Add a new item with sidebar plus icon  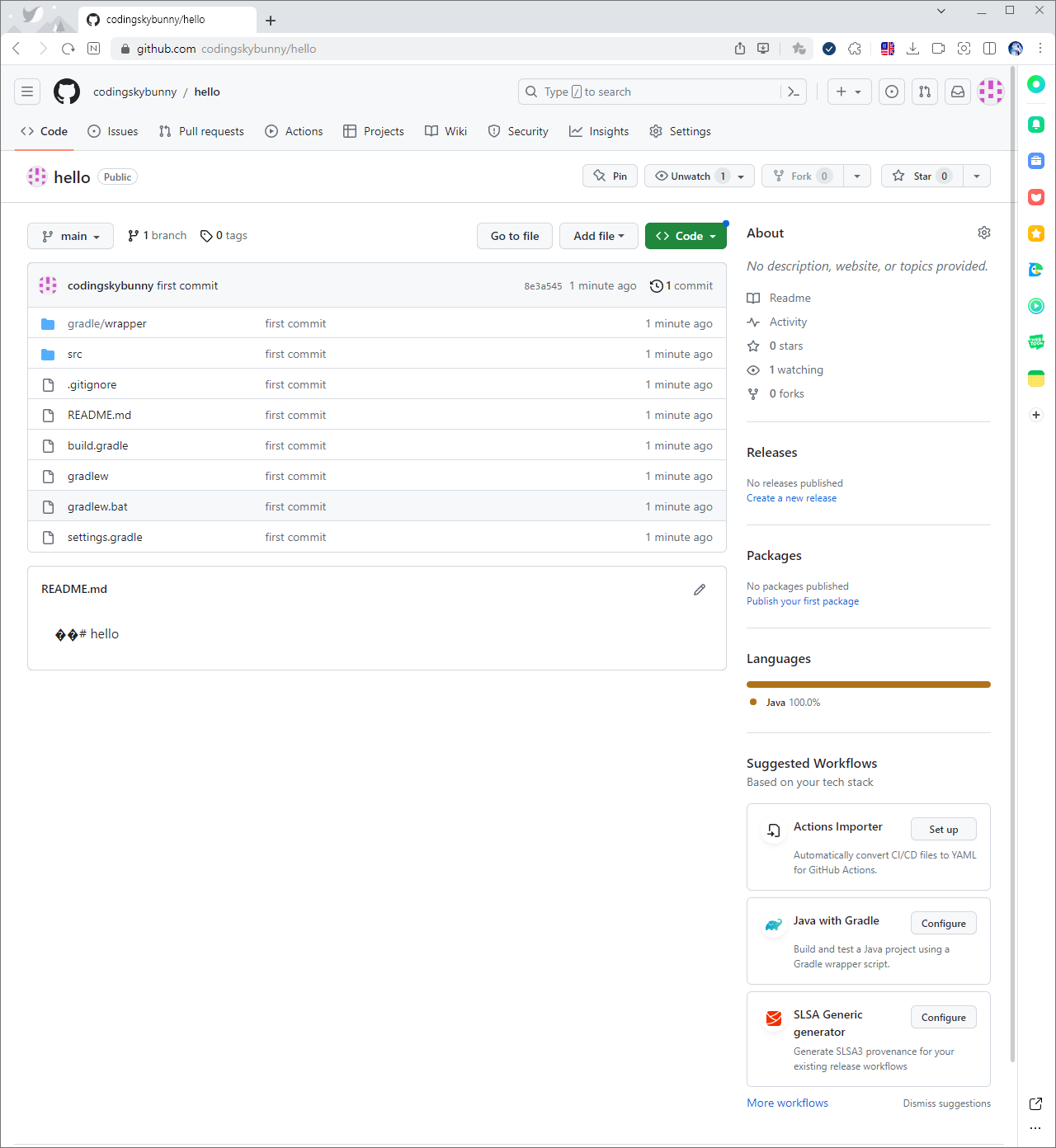(x=1036, y=415)
